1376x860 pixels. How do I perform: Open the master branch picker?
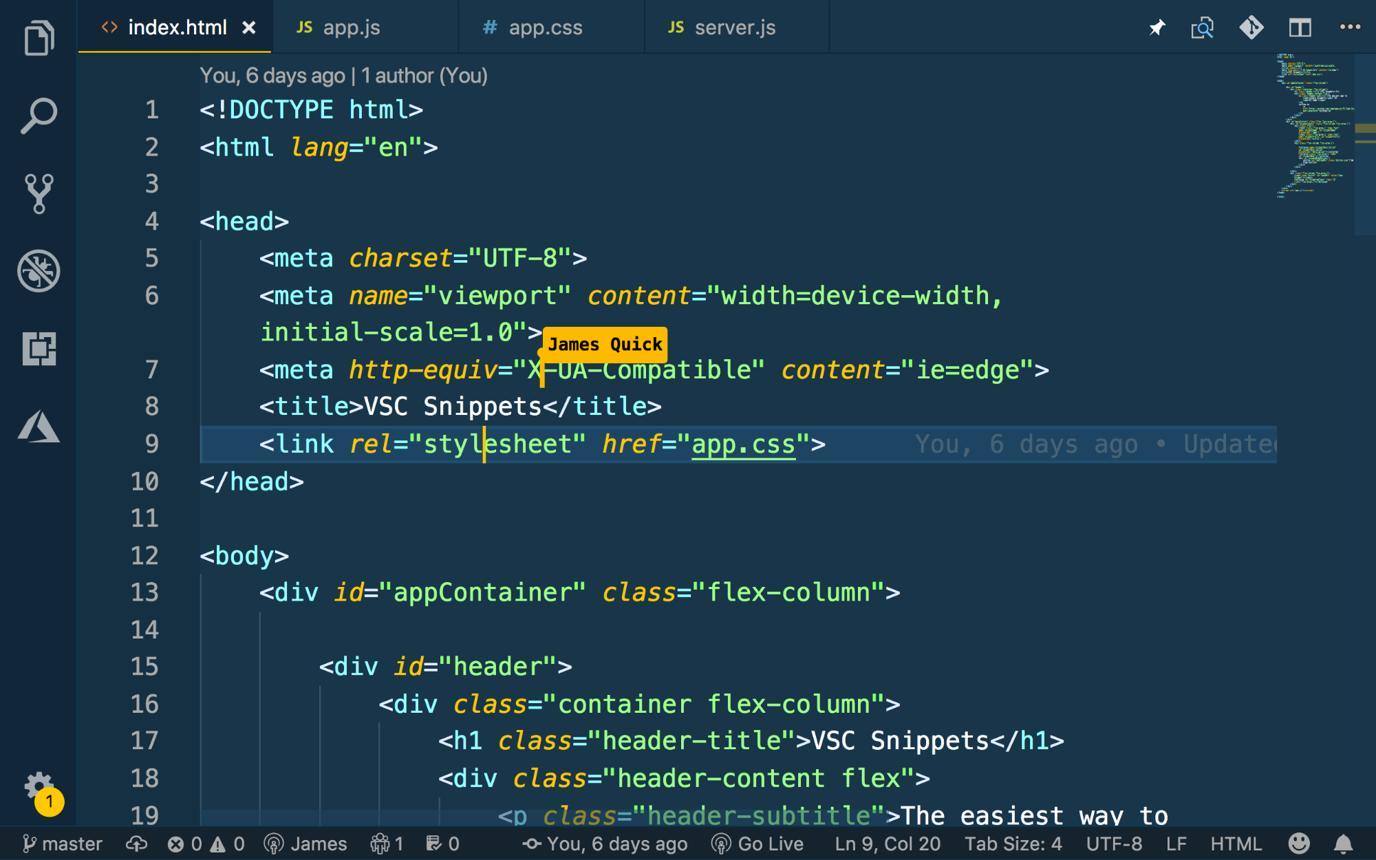point(62,843)
